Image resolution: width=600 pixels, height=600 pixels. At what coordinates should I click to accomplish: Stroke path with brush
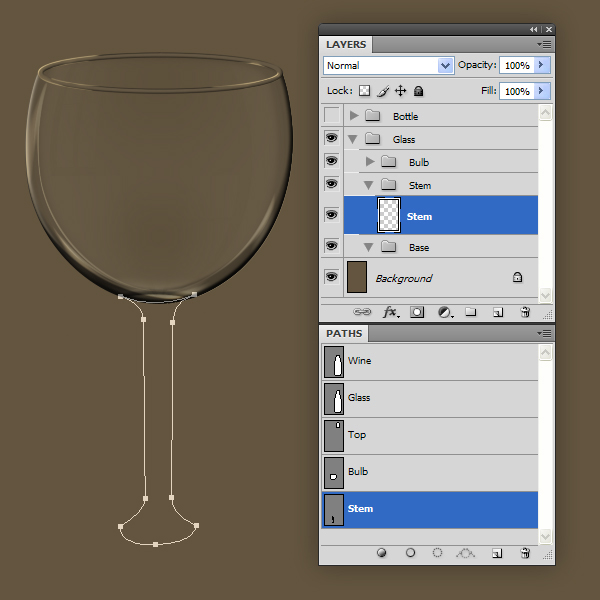click(410, 553)
